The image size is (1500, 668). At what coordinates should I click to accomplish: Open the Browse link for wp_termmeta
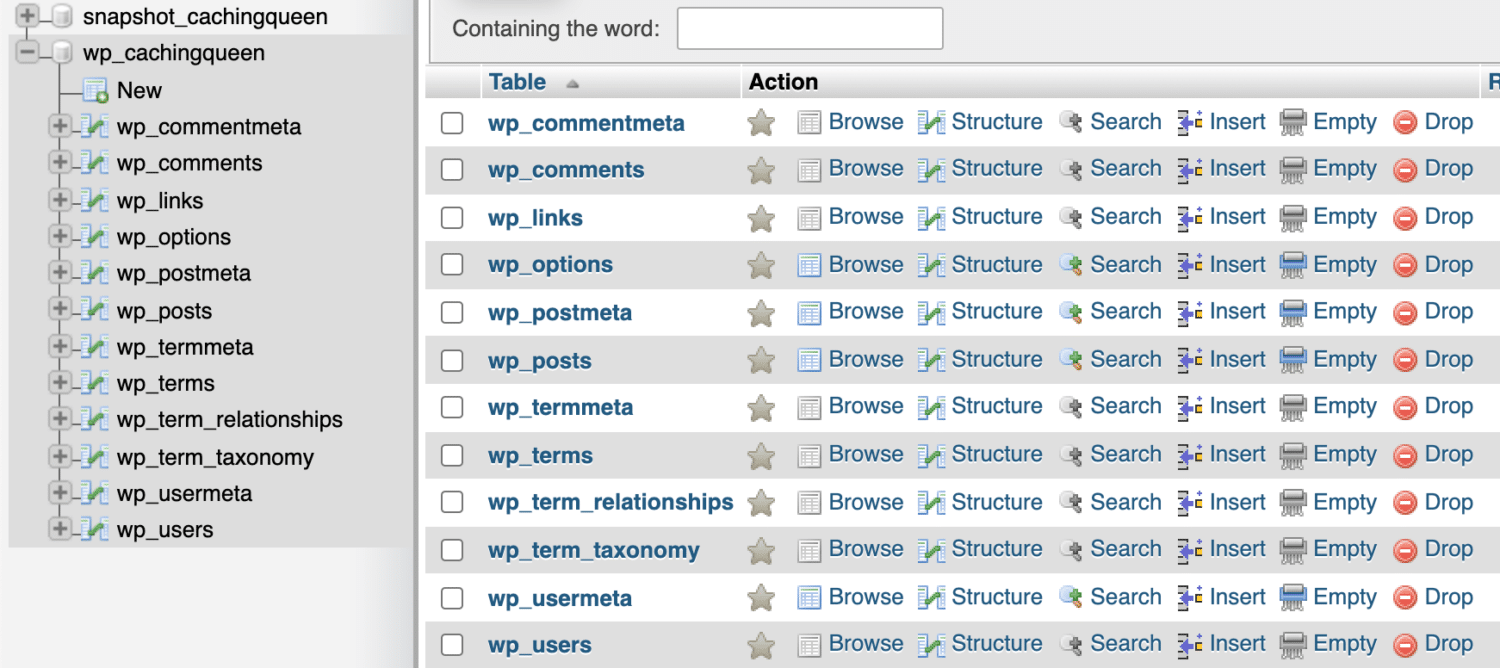click(x=866, y=407)
